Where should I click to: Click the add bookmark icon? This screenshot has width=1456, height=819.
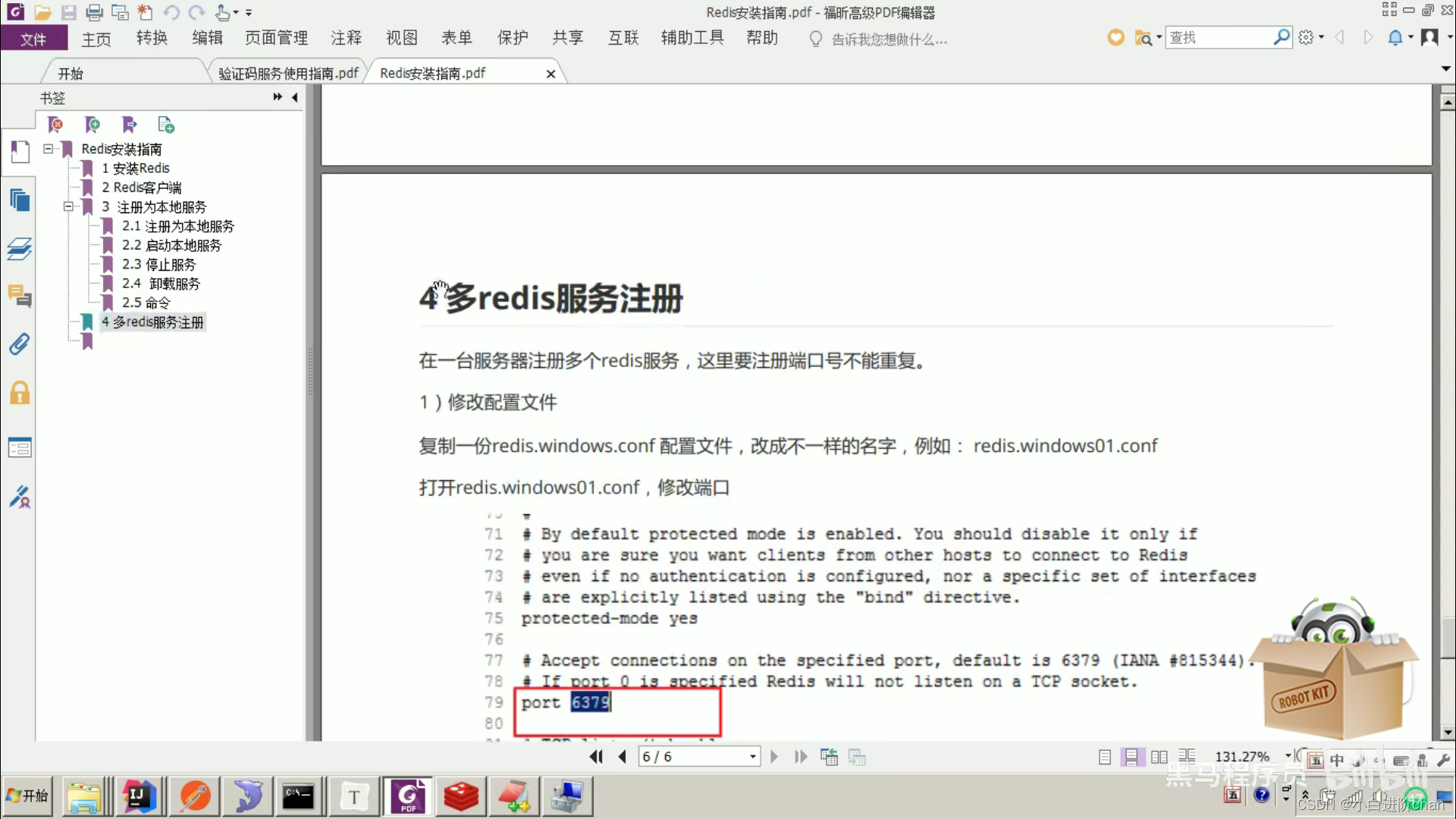pos(93,124)
